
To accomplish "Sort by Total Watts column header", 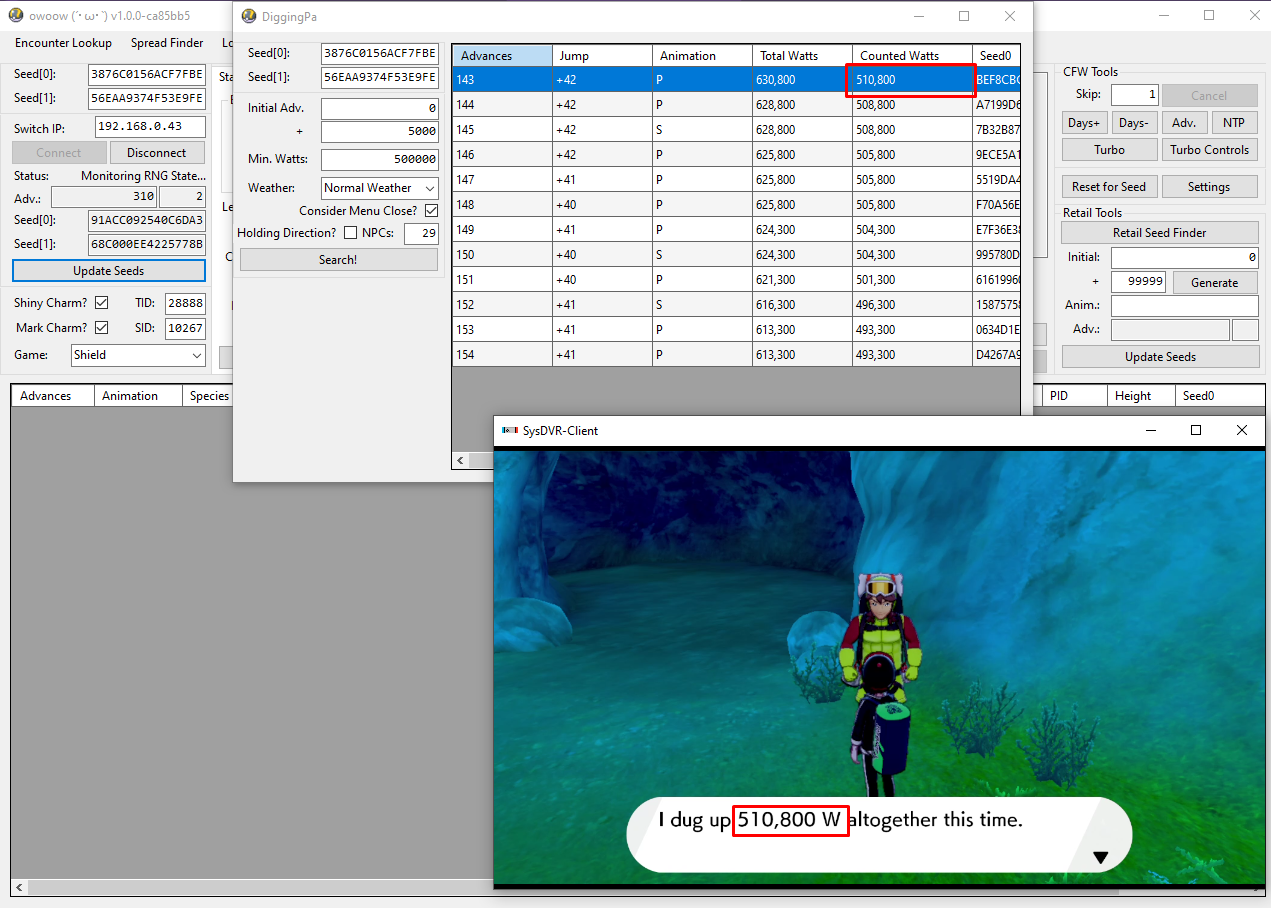I will click(x=802, y=56).
